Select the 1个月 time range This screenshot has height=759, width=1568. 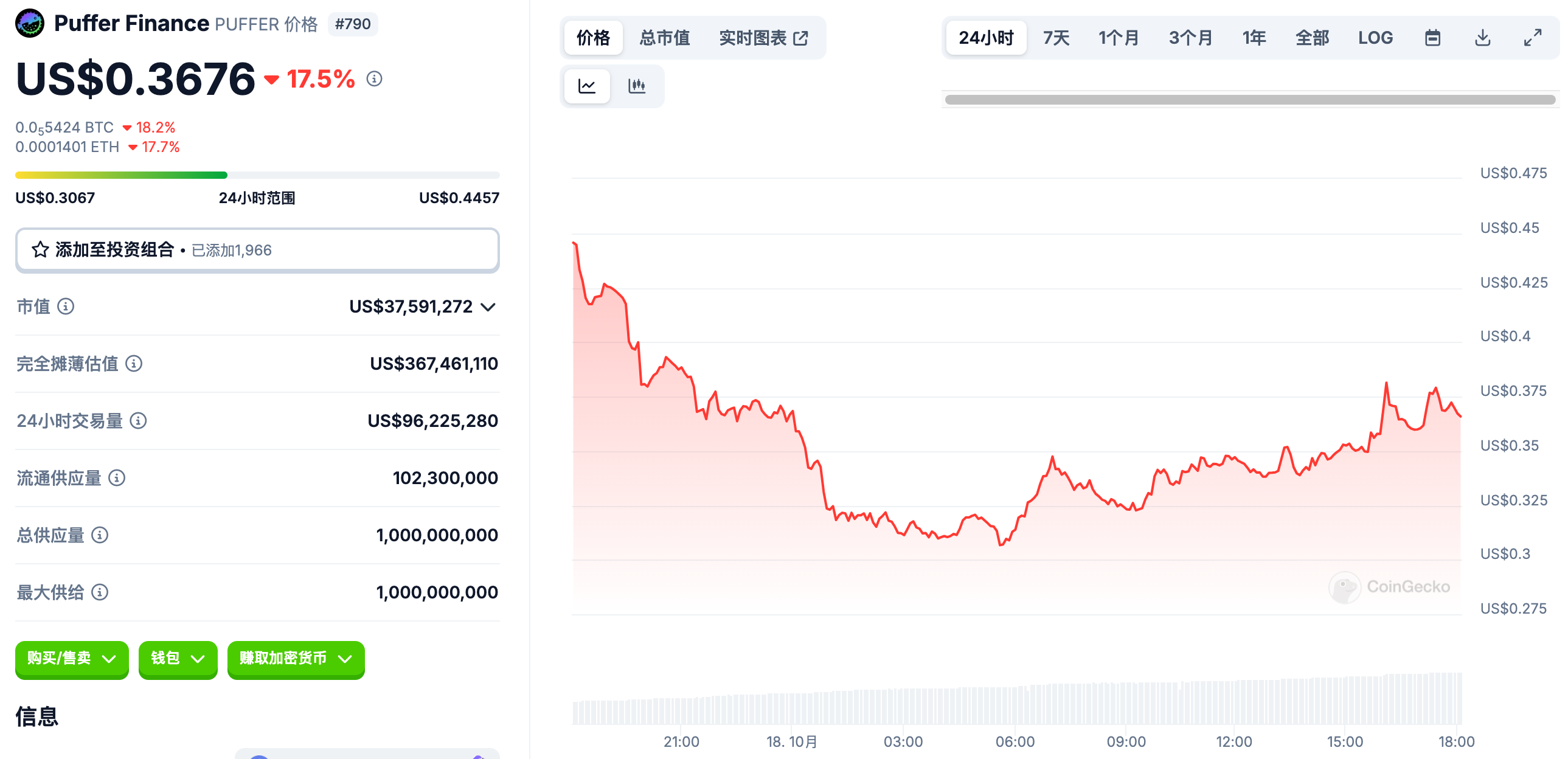(1118, 38)
